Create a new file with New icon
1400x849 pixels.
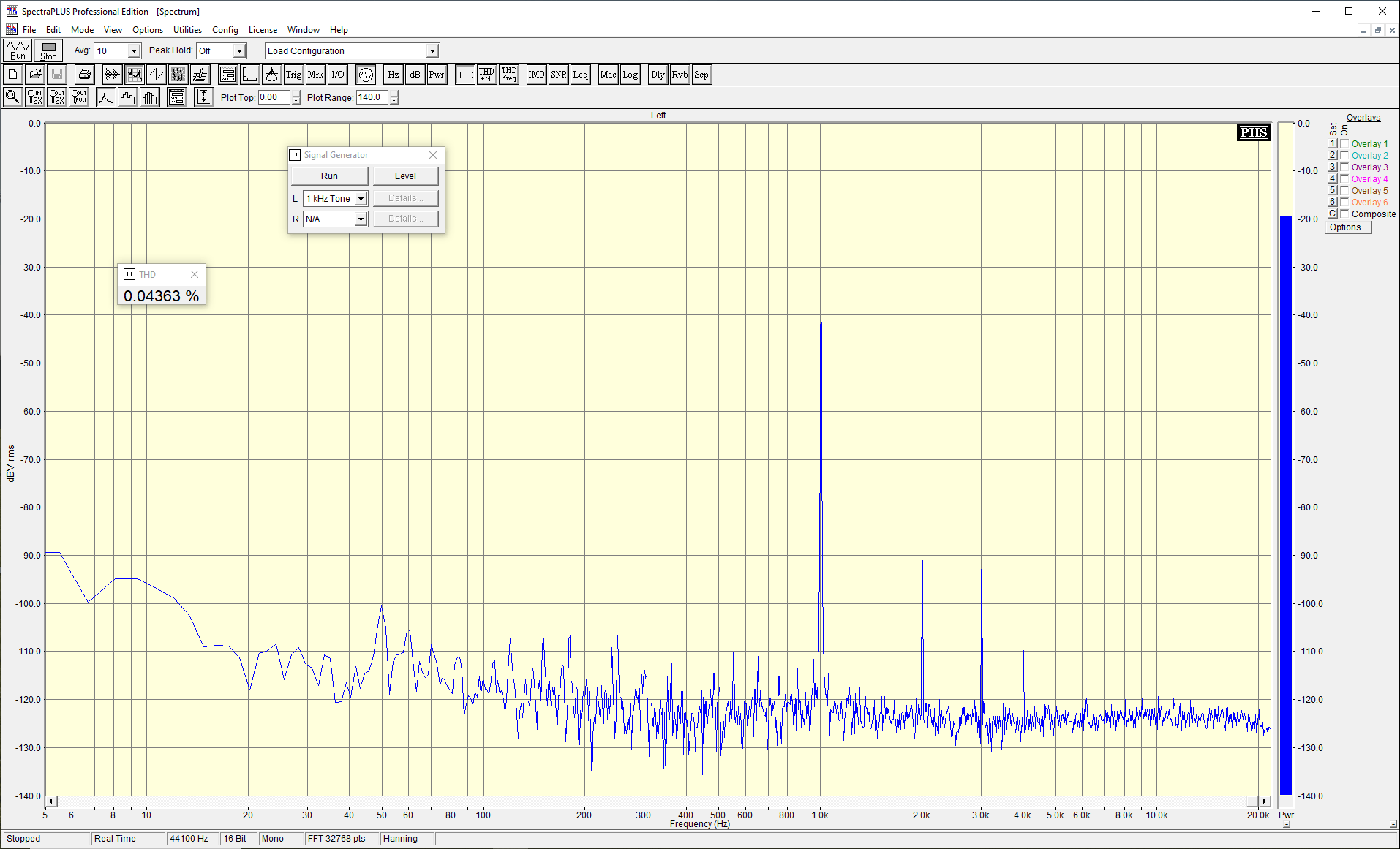pos(13,75)
